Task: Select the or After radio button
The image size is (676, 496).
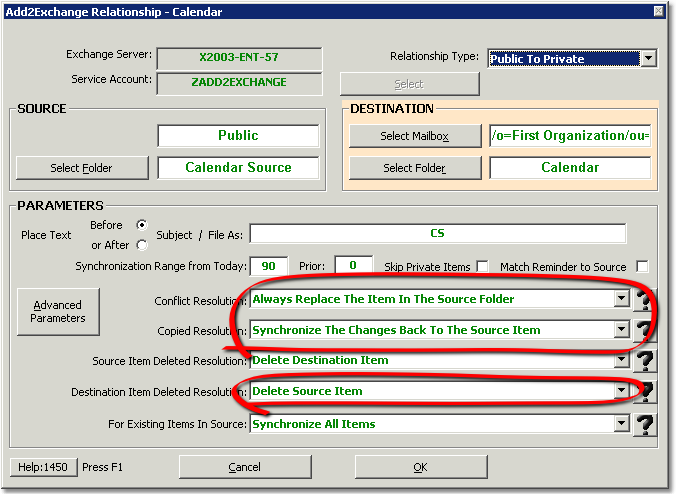Action: (141, 245)
